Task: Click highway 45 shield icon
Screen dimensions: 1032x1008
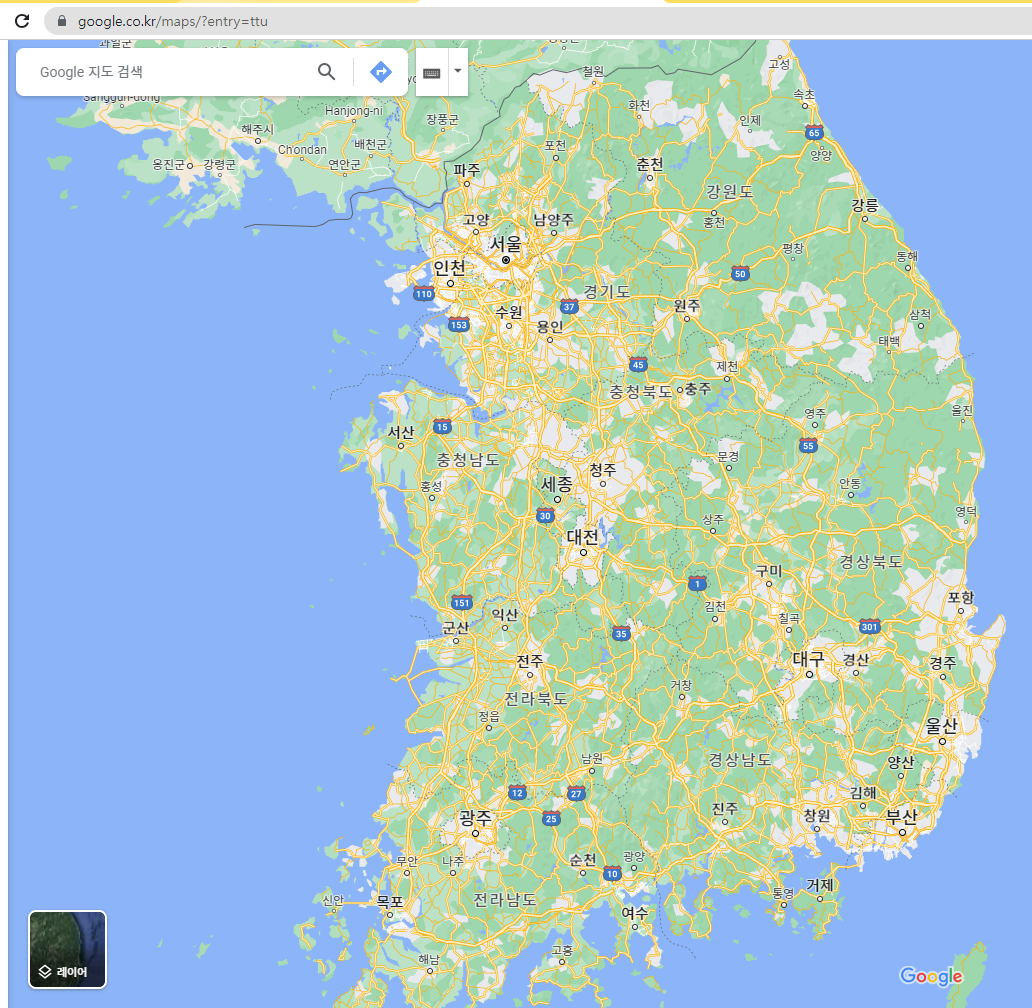Action: (x=638, y=365)
